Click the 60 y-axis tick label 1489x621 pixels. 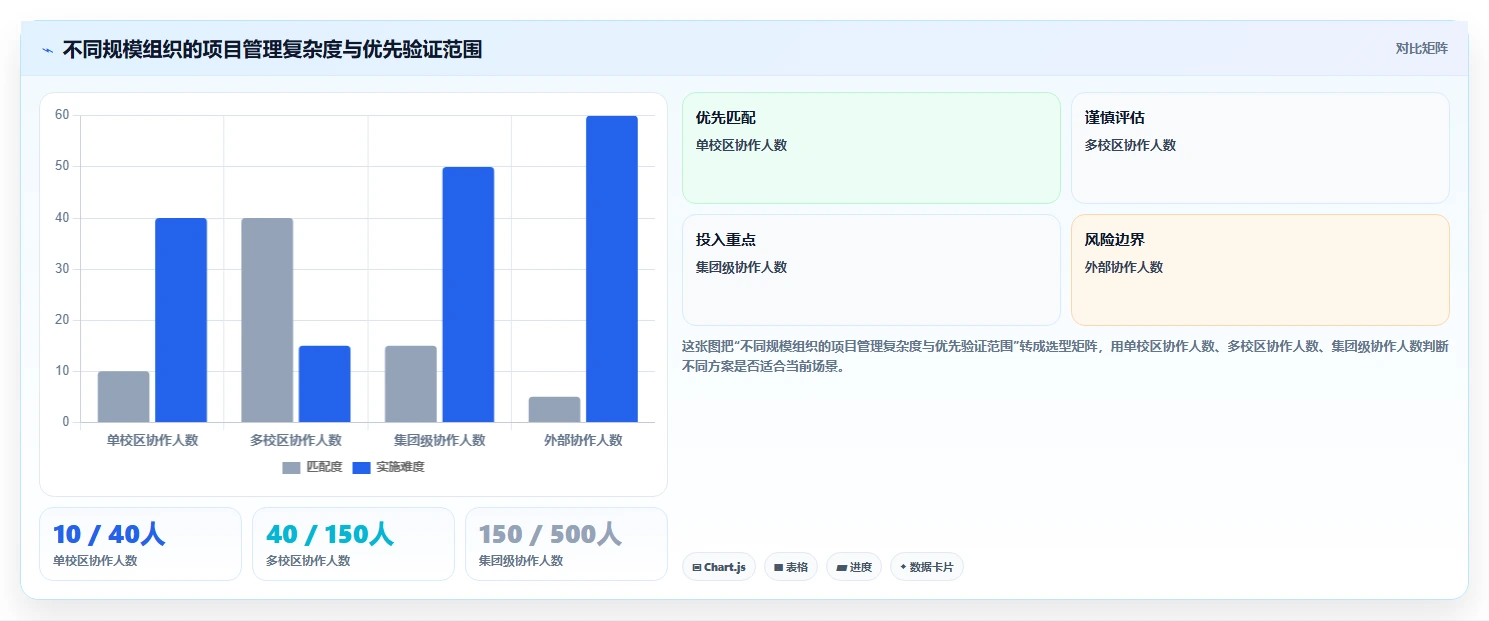[x=62, y=115]
